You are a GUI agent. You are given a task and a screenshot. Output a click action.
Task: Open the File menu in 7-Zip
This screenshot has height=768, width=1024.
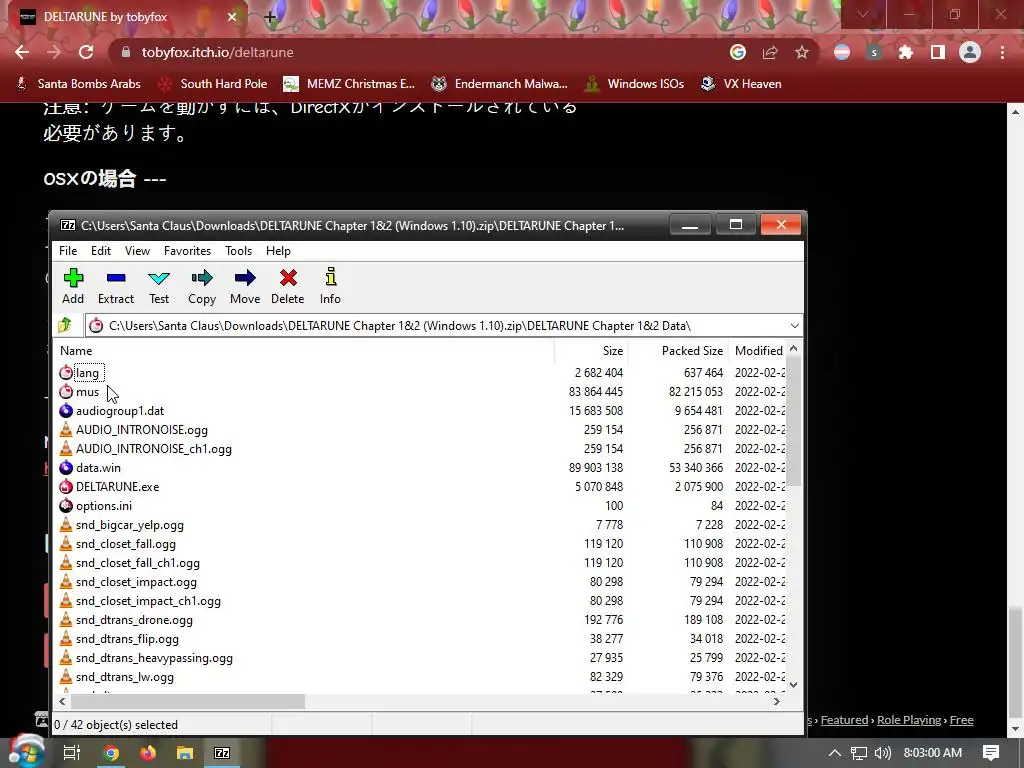click(x=68, y=251)
